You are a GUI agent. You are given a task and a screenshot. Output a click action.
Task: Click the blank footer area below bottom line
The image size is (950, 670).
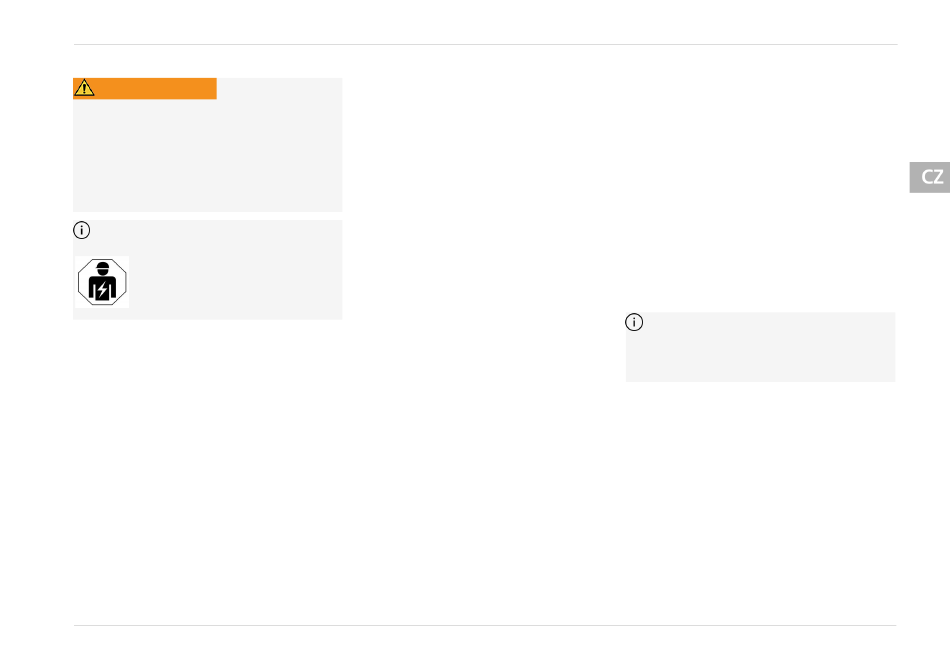coord(485,648)
